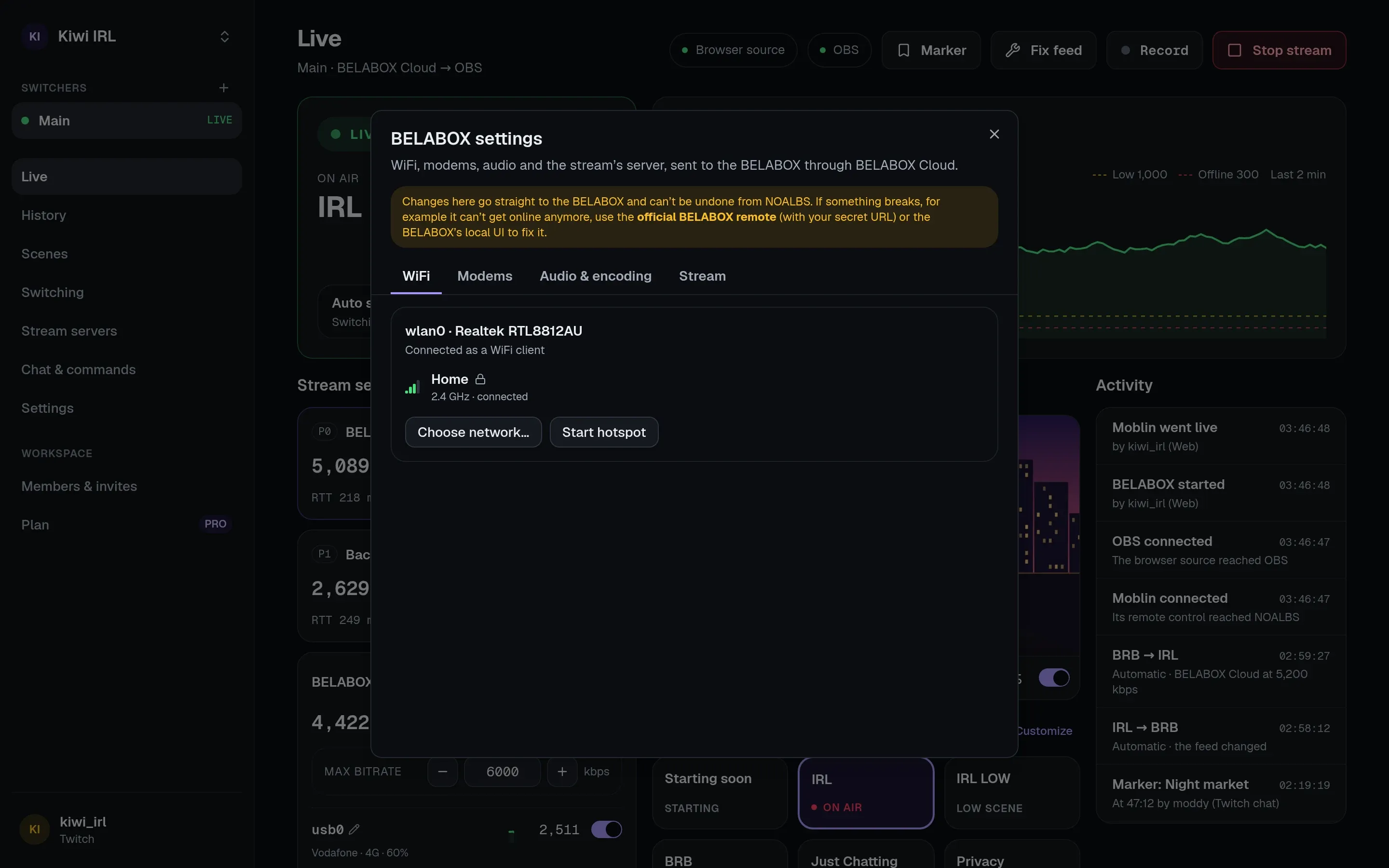Click the wrench icon on Fix feed

click(1012, 51)
